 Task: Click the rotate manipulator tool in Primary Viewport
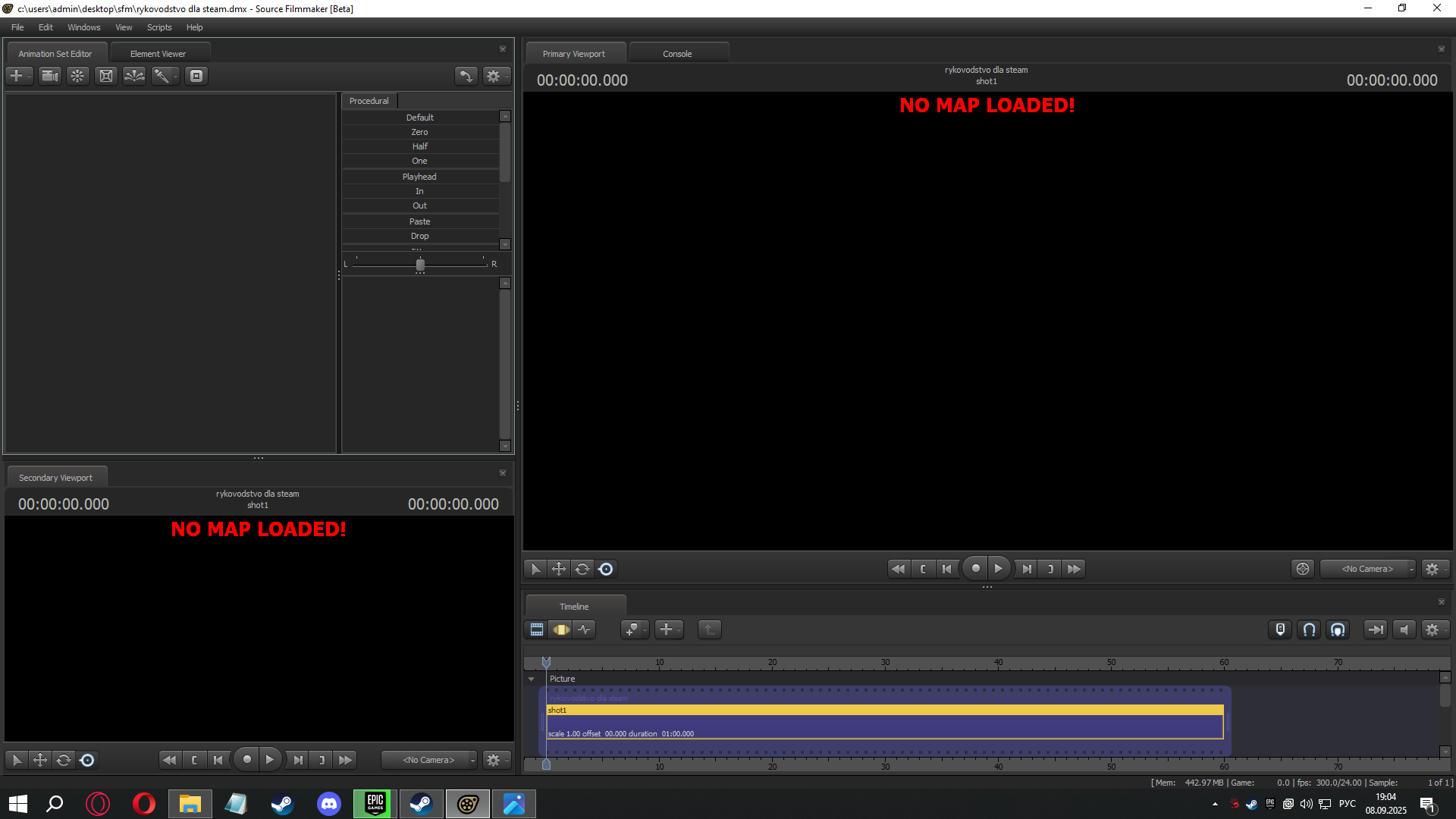pyautogui.click(x=582, y=569)
